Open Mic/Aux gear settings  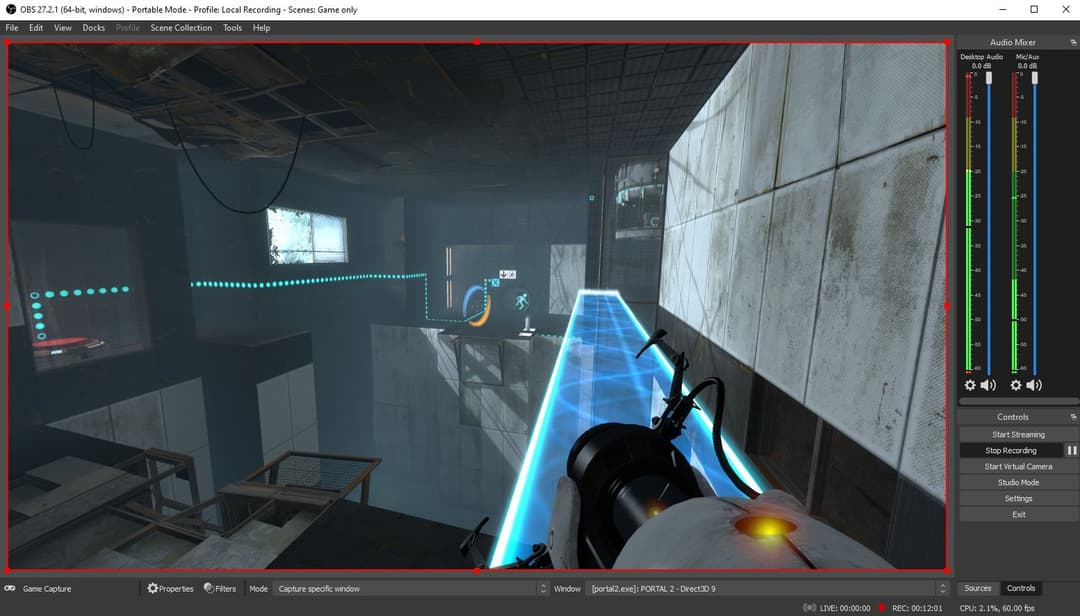(x=1016, y=385)
